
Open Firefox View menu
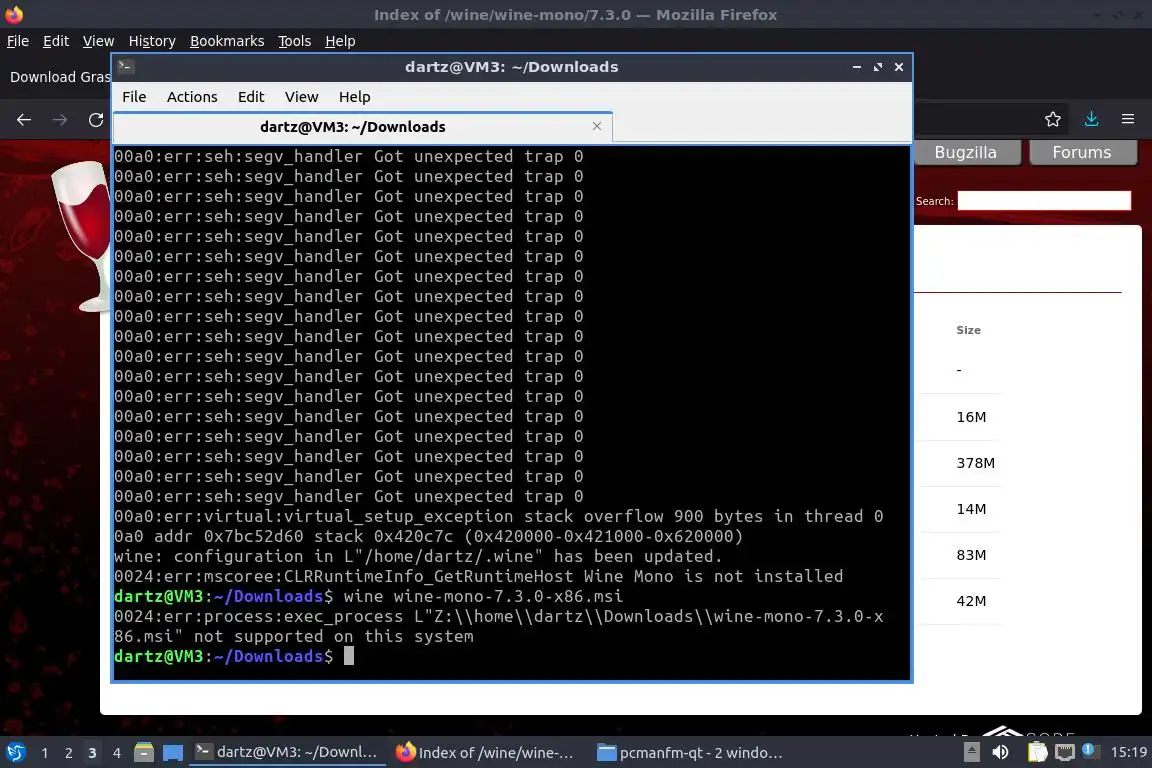[x=98, y=41]
